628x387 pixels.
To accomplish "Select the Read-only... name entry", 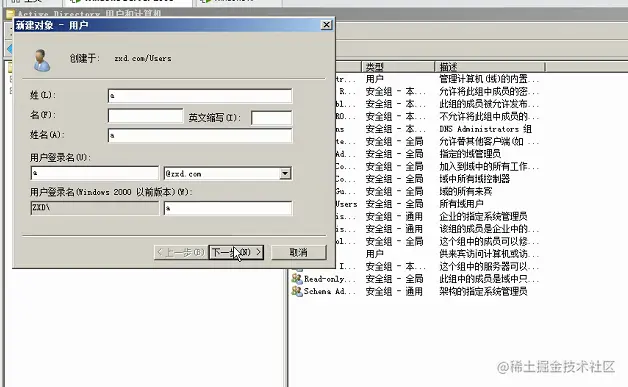I will pos(330,279).
